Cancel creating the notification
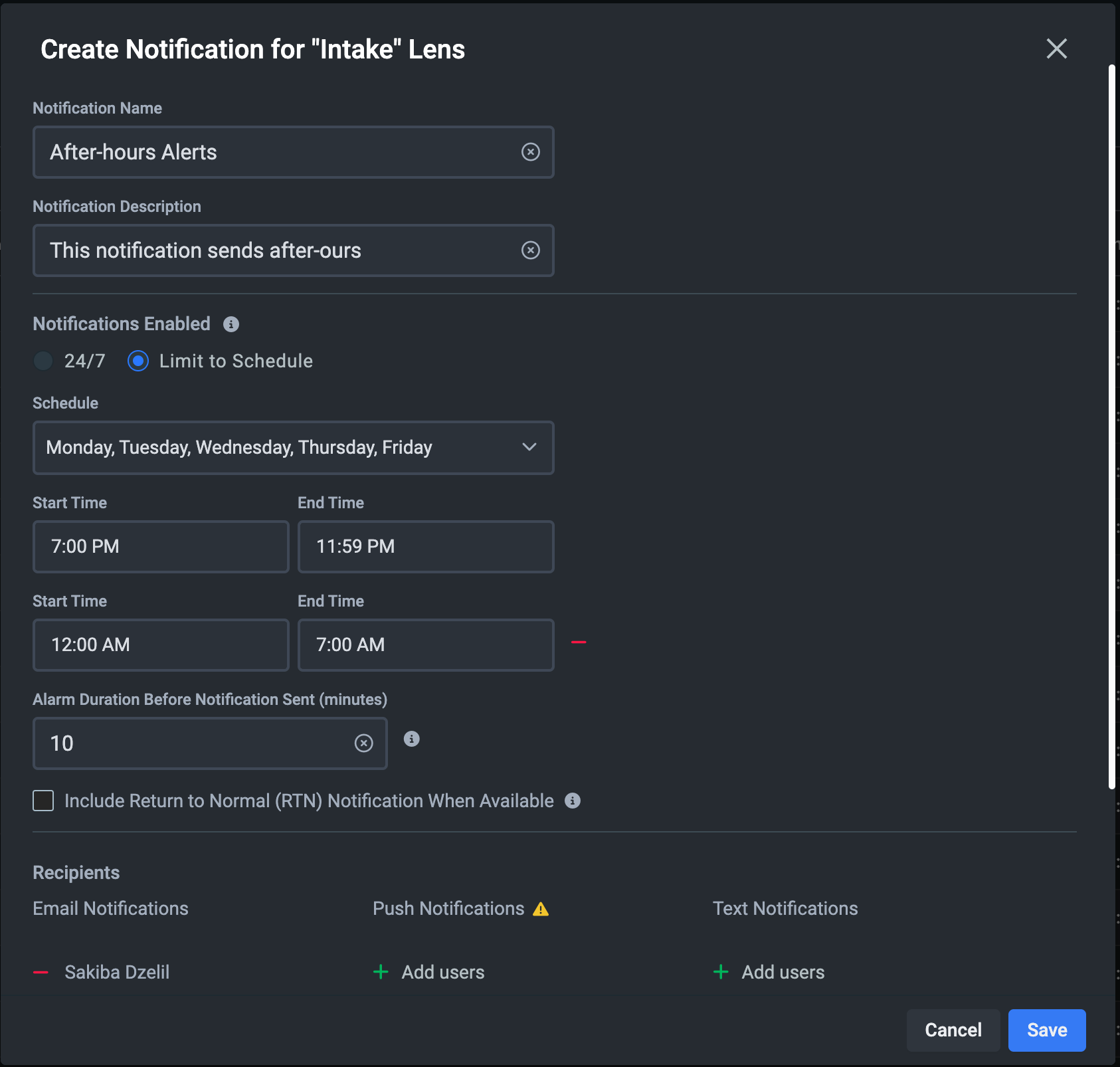 953,1030
